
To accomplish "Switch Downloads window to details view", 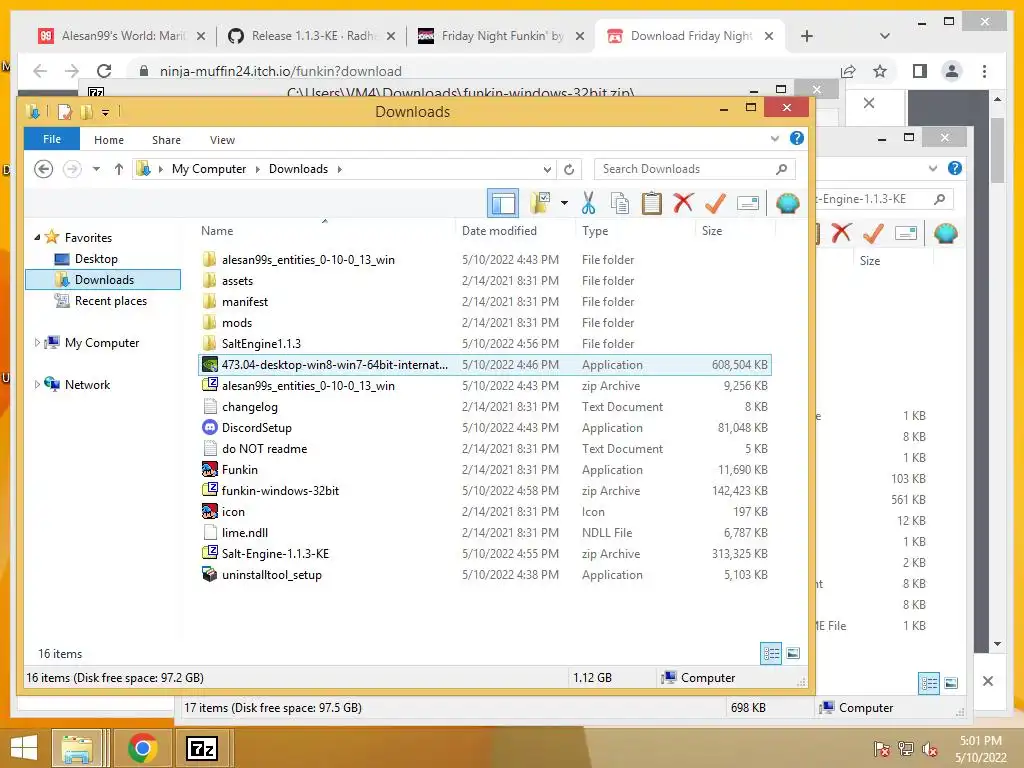I will [x=771, y=653].
